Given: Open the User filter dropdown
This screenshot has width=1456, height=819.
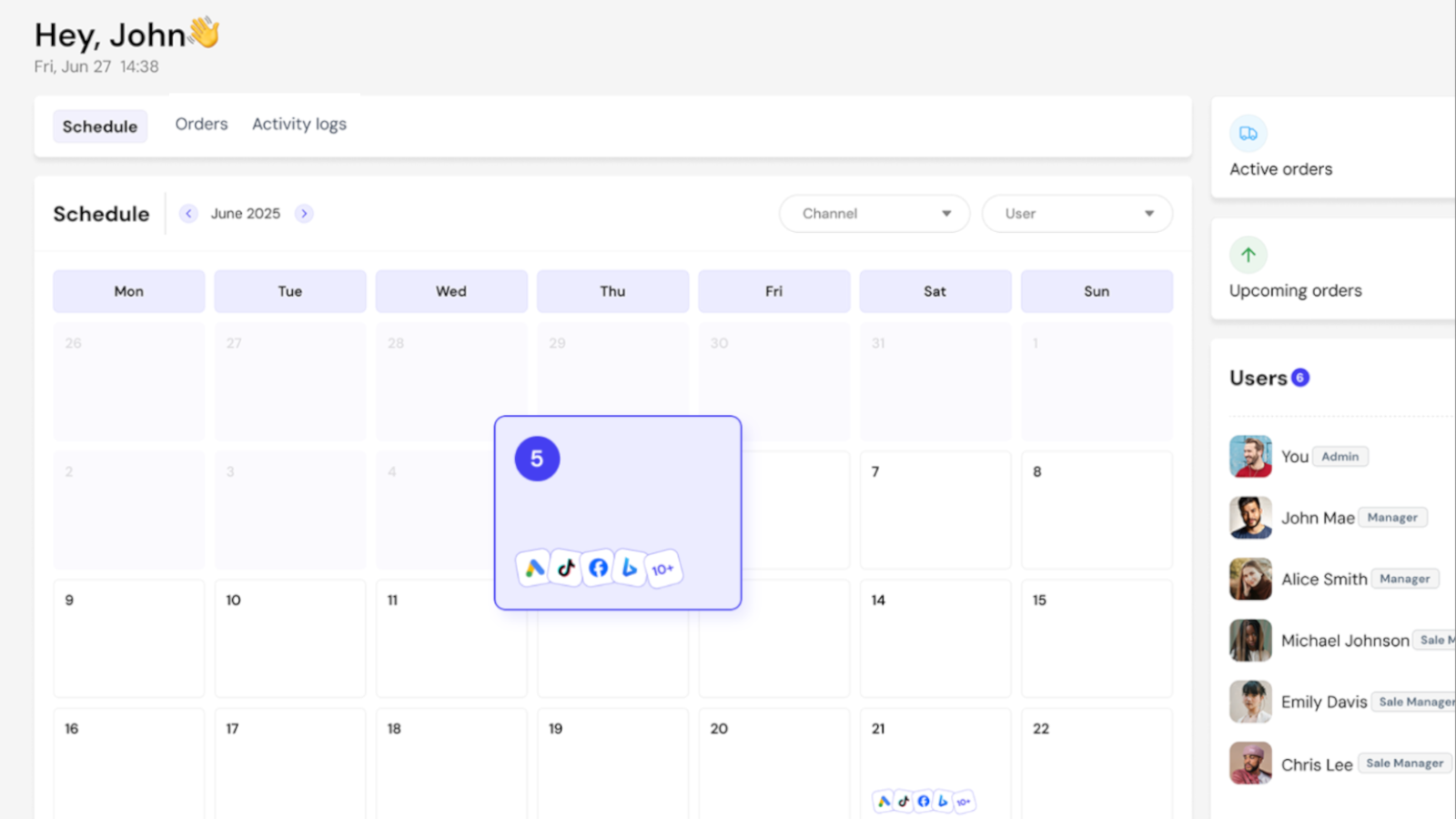Looking at the screenshot, I should pyautogui.click(x=1077, y=213).
